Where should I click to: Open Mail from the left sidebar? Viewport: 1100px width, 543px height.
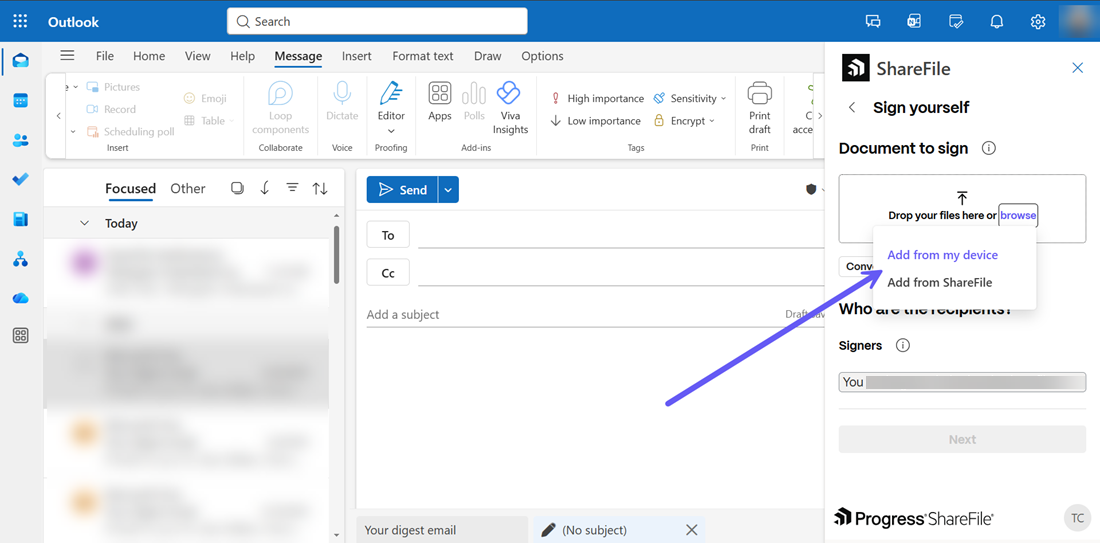tap(20, 60)
